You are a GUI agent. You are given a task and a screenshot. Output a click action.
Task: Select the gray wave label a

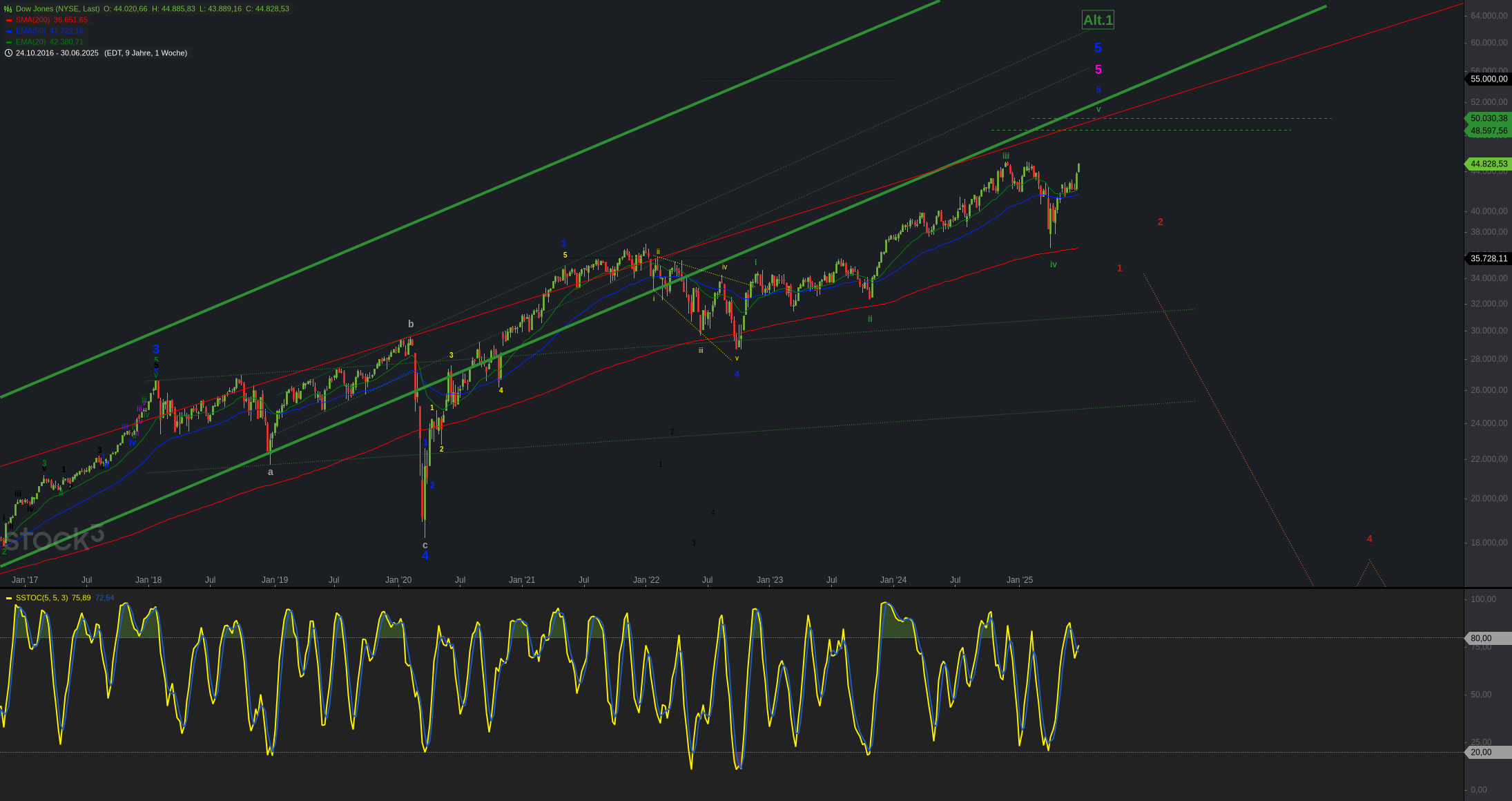click(271, 472)
